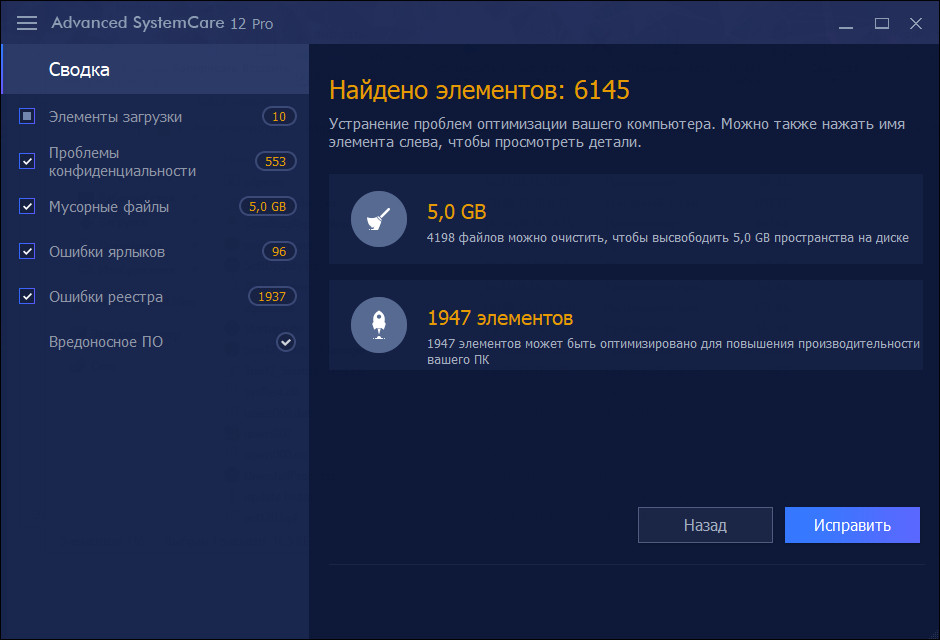The height and width of the screenshot is (640, 940).
Task: Click the 553 privacy issues count badge
Action: pos(275,162)
